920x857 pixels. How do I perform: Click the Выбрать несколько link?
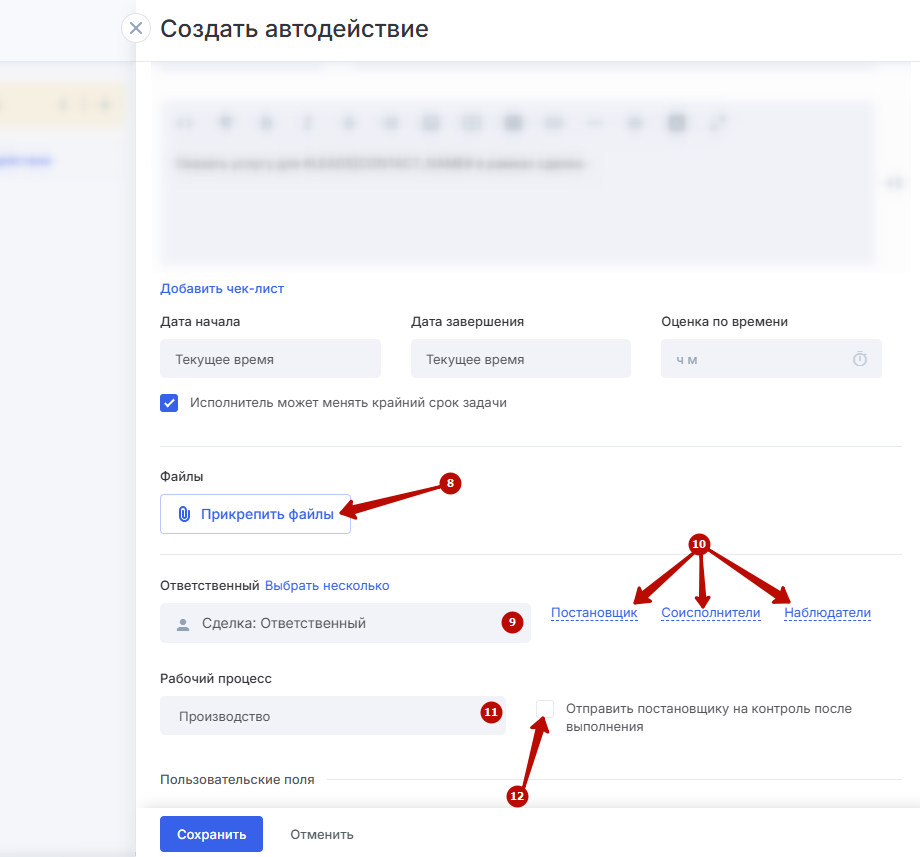327,586
